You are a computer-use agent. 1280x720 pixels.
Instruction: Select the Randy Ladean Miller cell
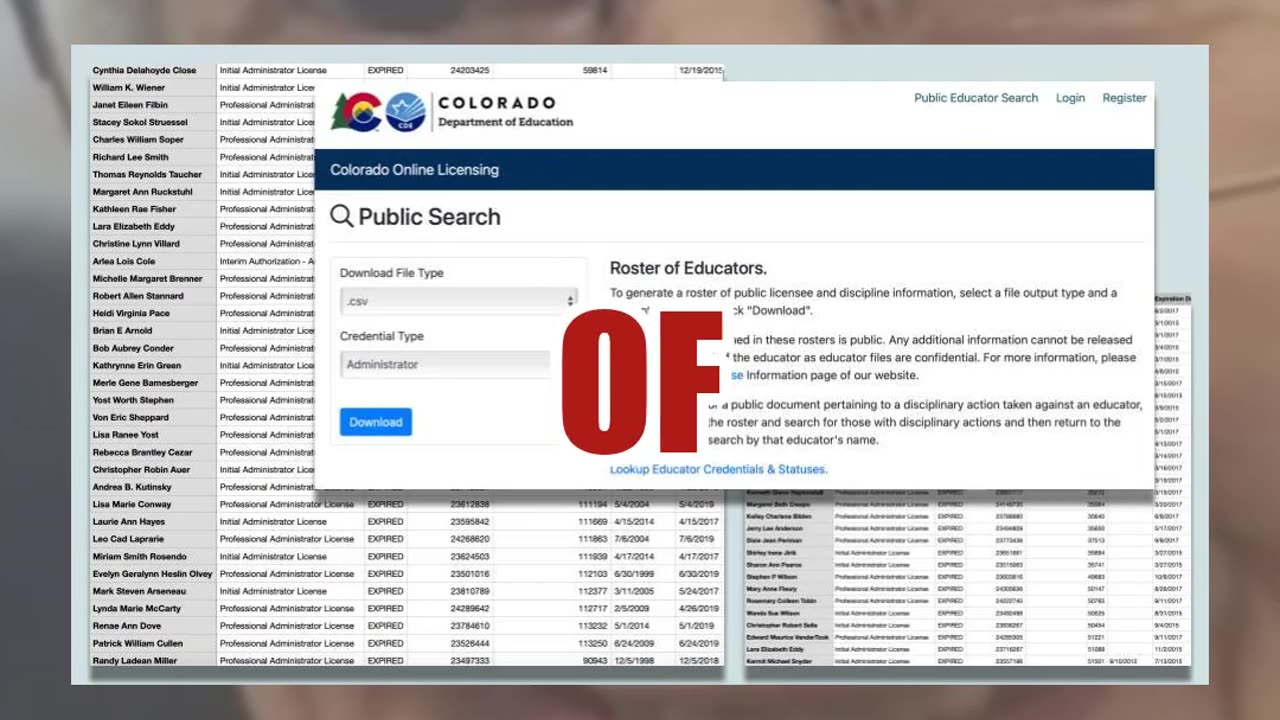(154, 661)
